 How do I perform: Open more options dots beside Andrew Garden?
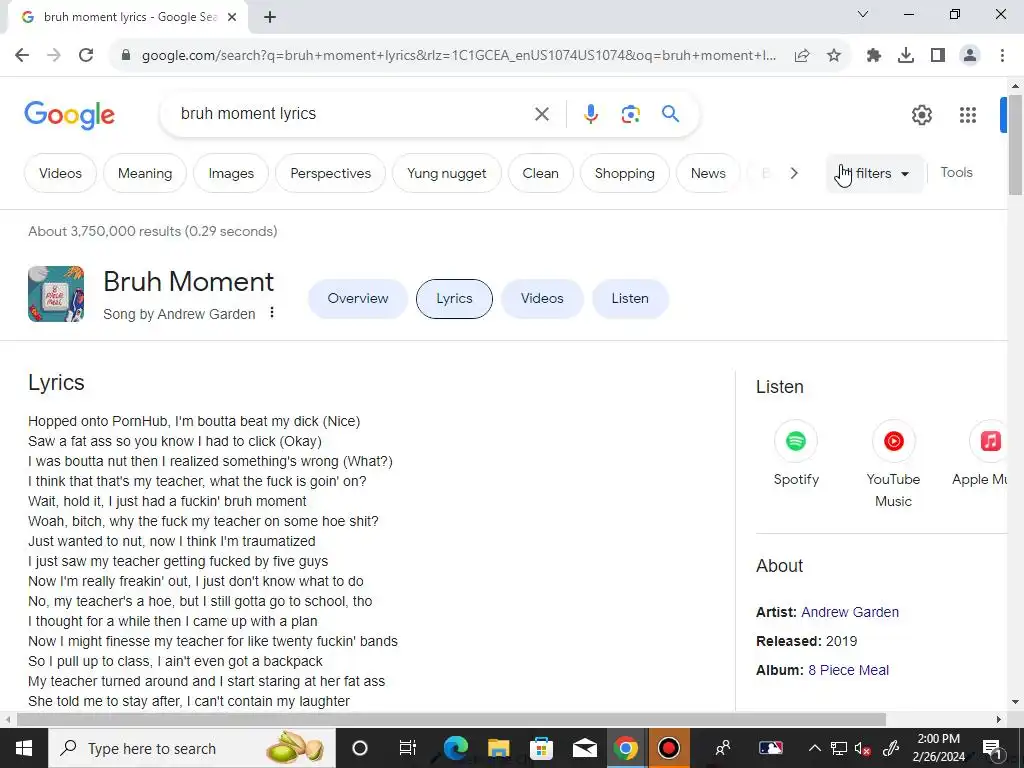tap(272, 313)
